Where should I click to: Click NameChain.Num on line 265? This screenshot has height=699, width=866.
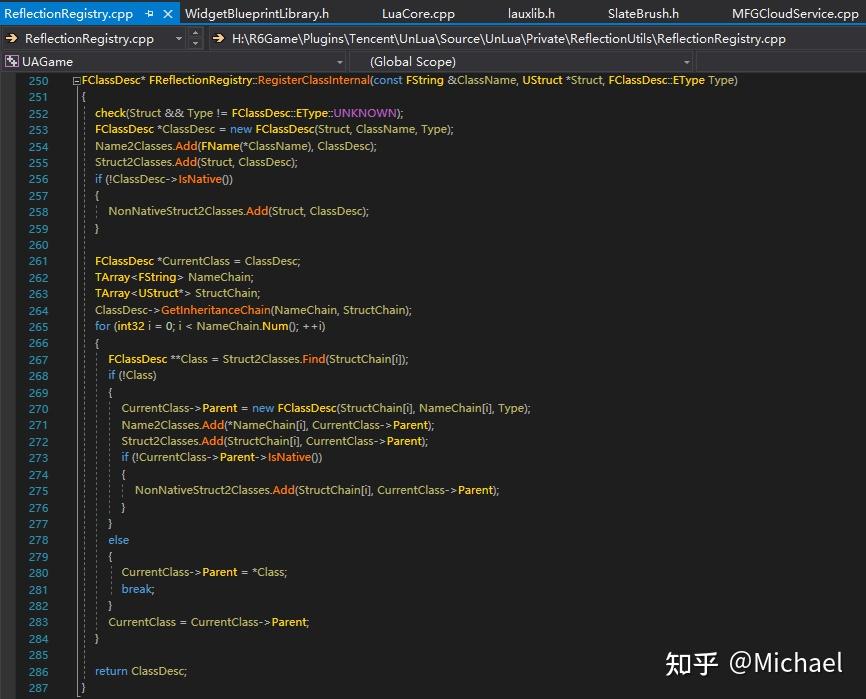(242, 326)
